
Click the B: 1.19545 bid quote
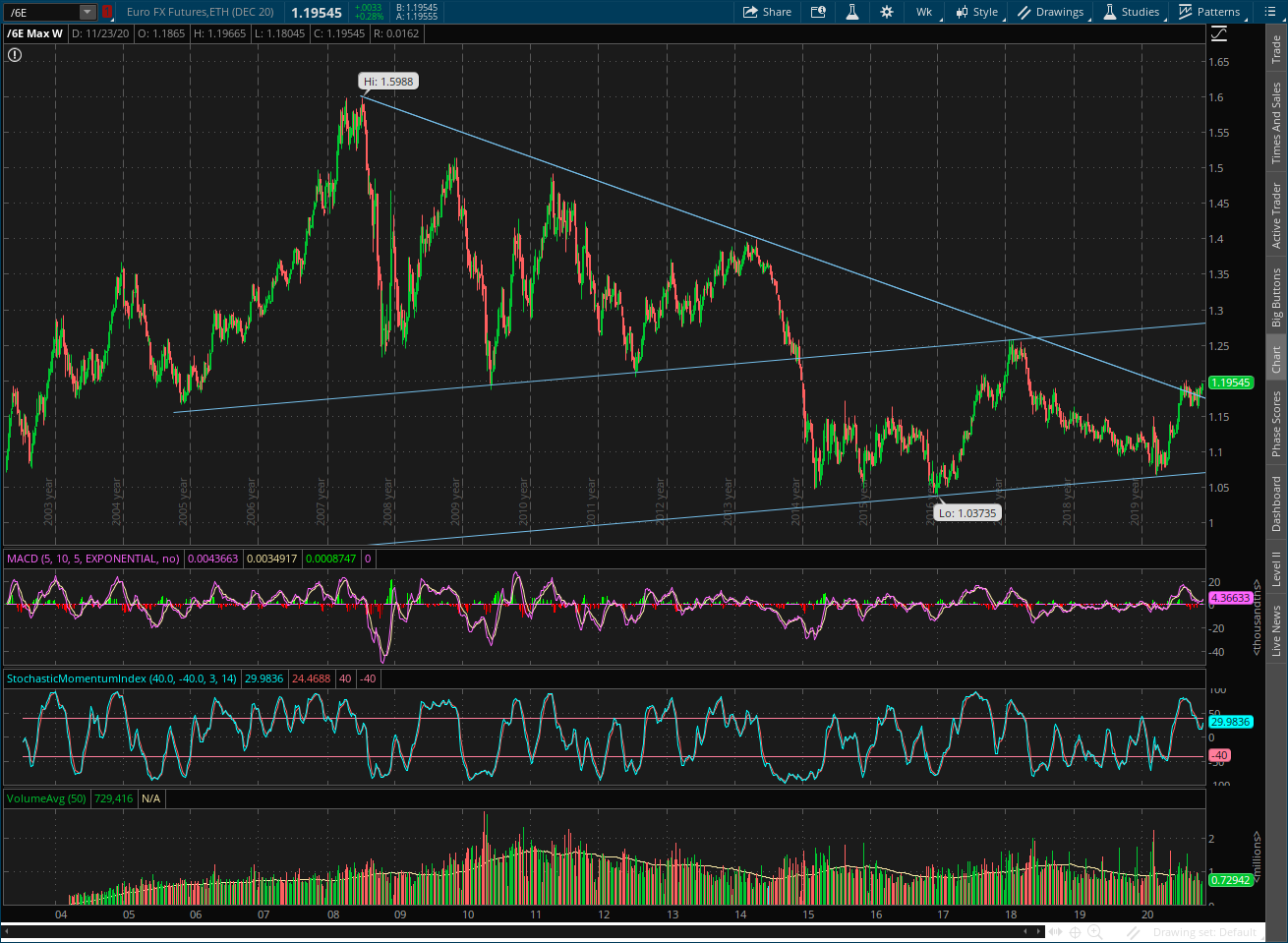tap(417, 8)
